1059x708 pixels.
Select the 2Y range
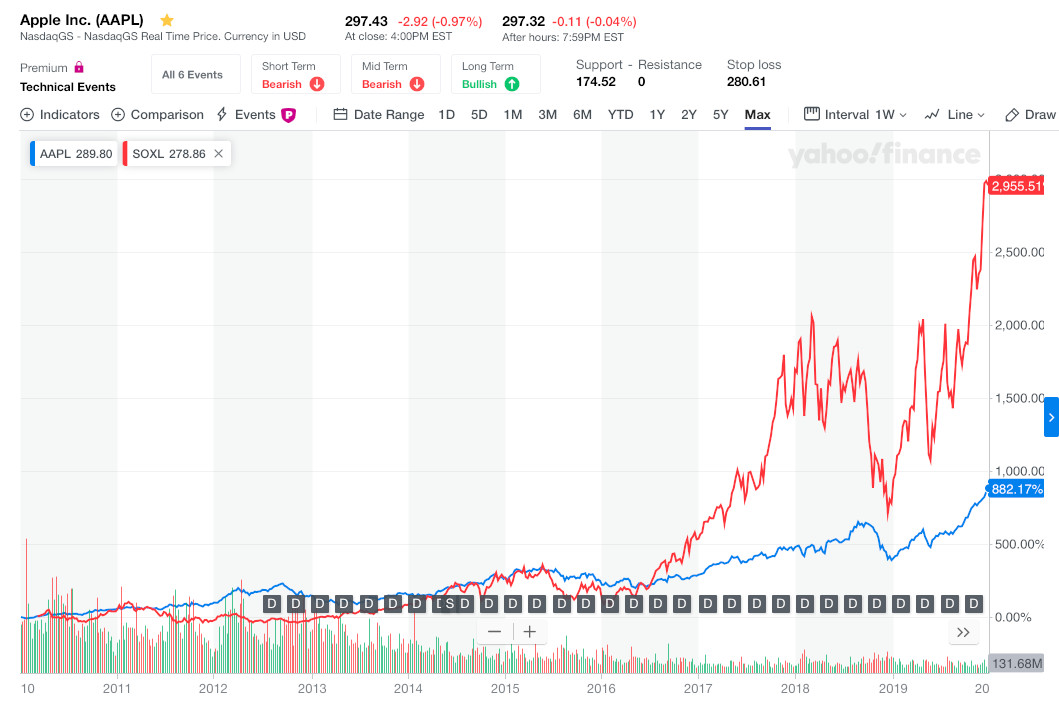(x=689, y=115)
